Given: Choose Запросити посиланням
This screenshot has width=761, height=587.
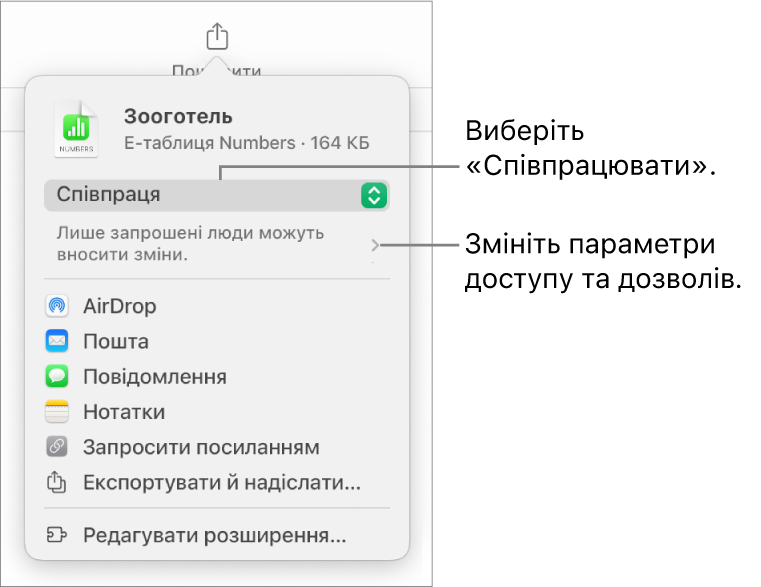Looking at the screenshot, I should point(201,448).
